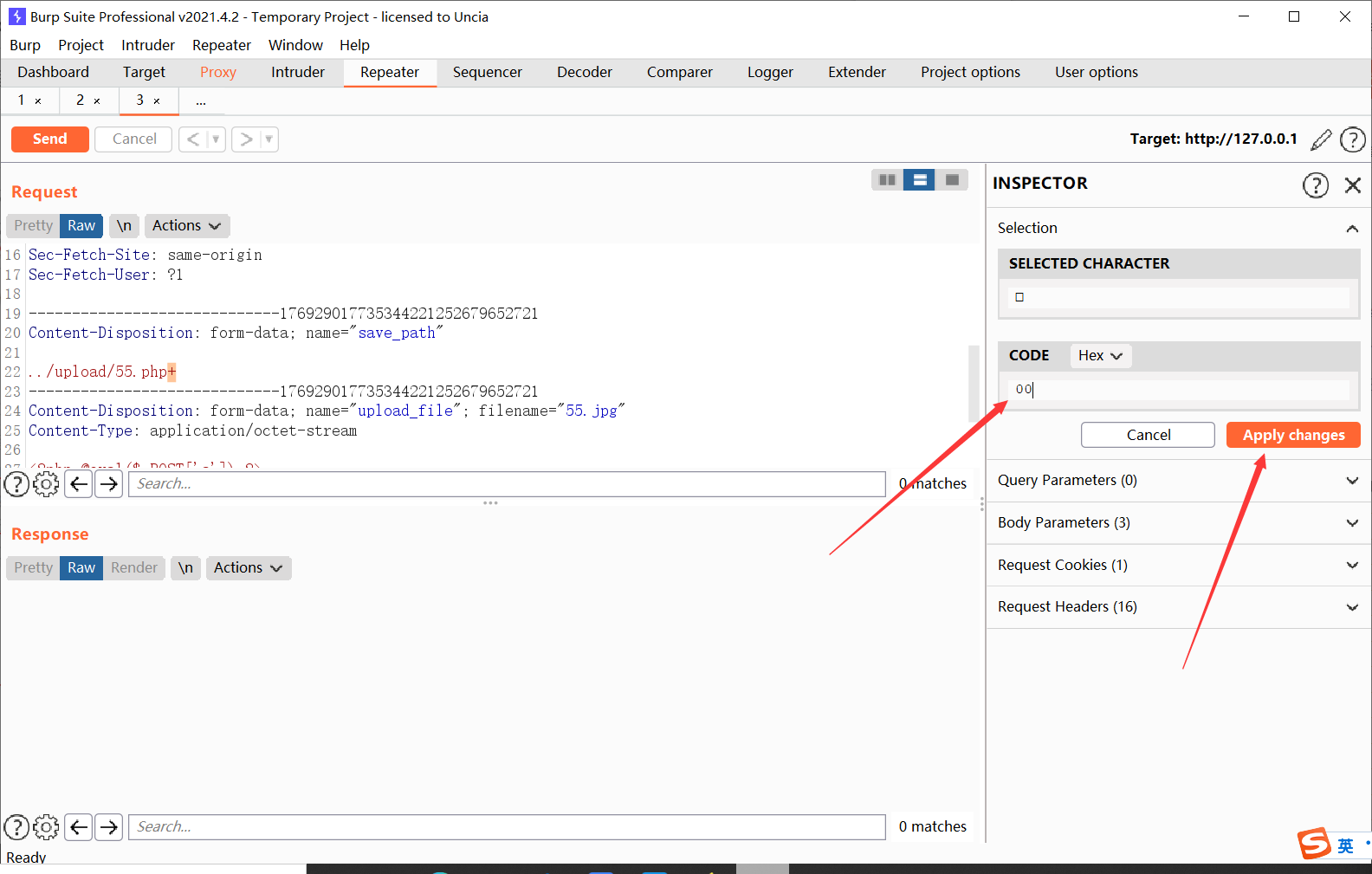
Task: Switch request view to Raw
Action: pos(81,225)
